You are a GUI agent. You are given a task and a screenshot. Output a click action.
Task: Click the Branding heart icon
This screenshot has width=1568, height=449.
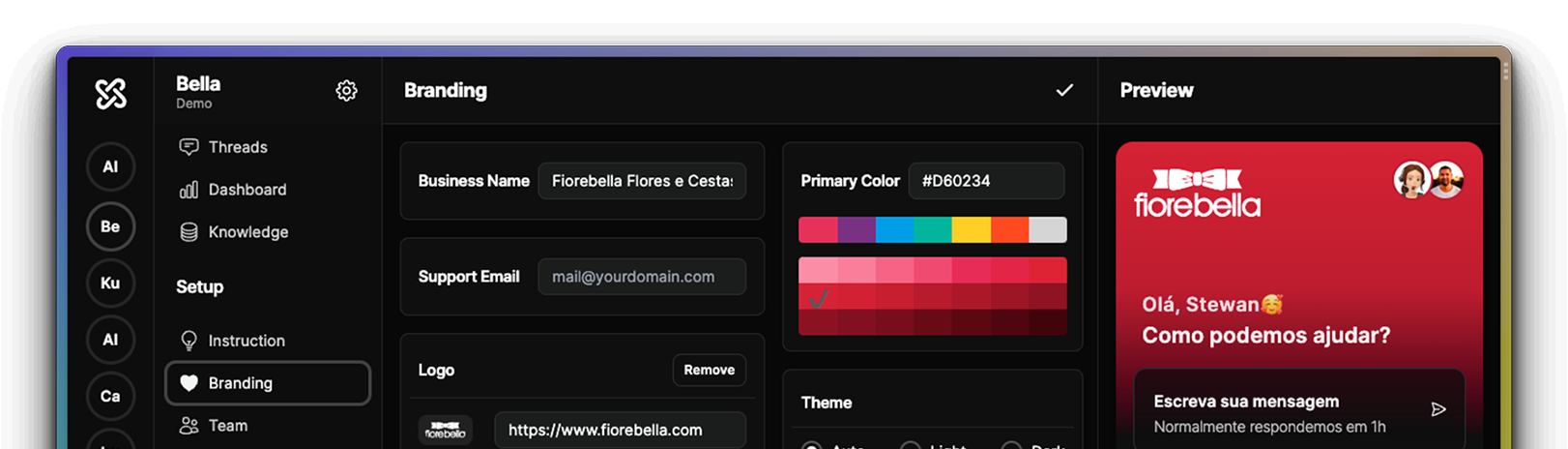[189, 383]
